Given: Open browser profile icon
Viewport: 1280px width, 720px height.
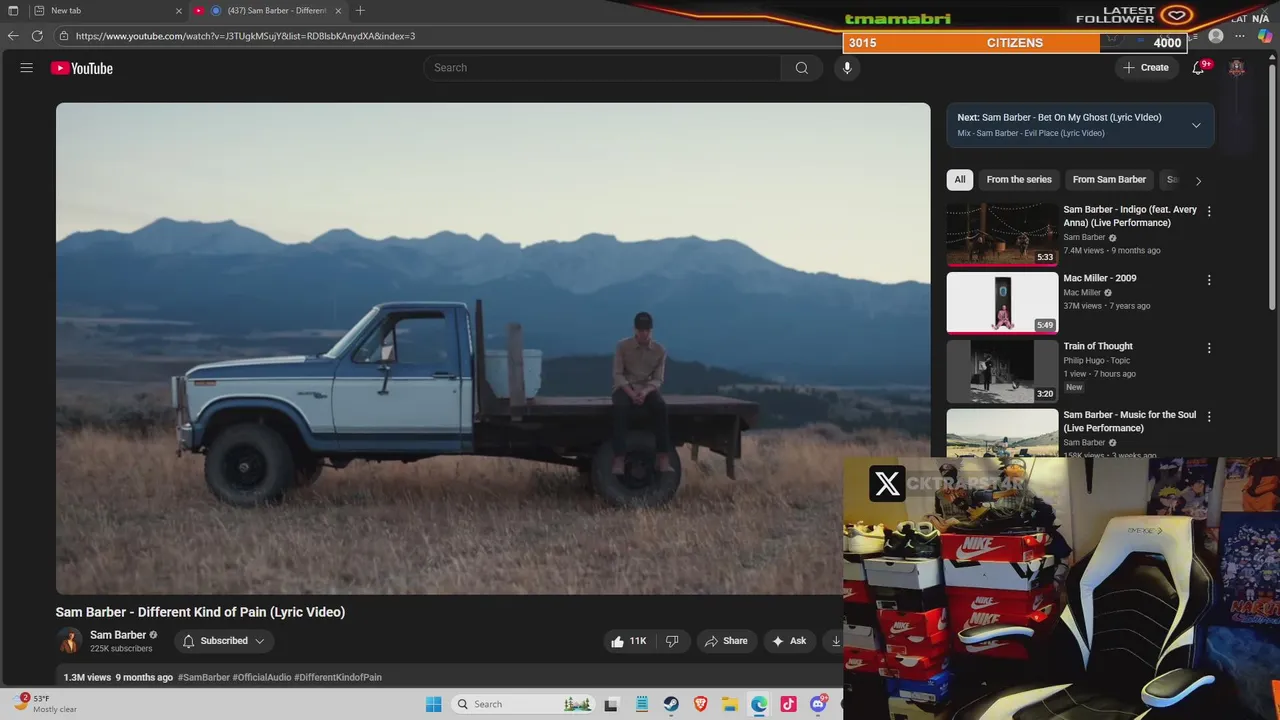Looking at the screenshot, I should (1216, 36).
